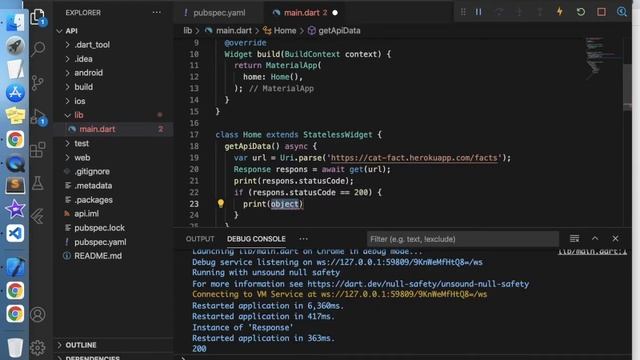Open Sublime Text from the dock
Viewport: 640px width, 360px height.
(15, 186)
